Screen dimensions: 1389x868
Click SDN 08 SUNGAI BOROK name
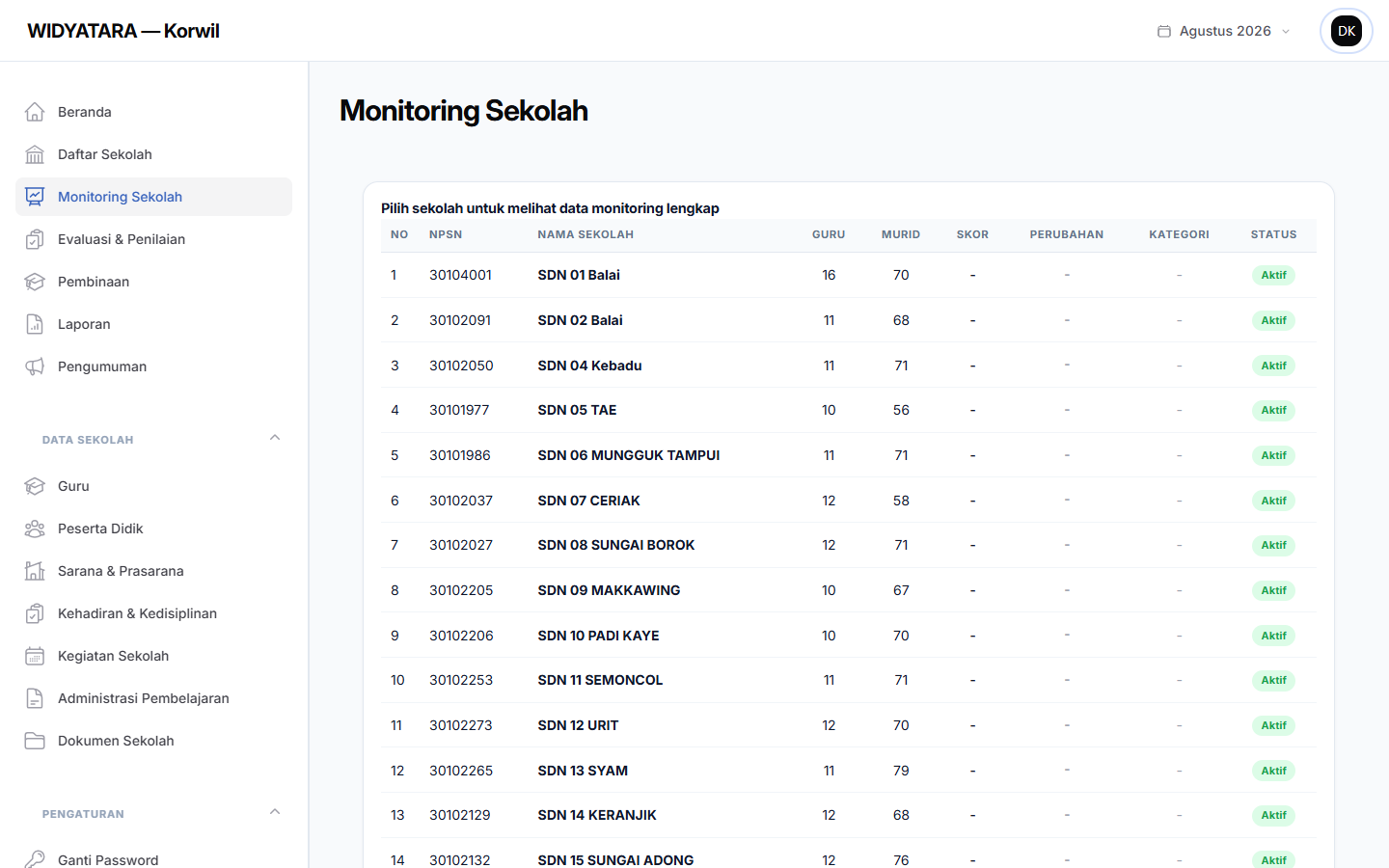pyautogui.click(x=616, y=545)
